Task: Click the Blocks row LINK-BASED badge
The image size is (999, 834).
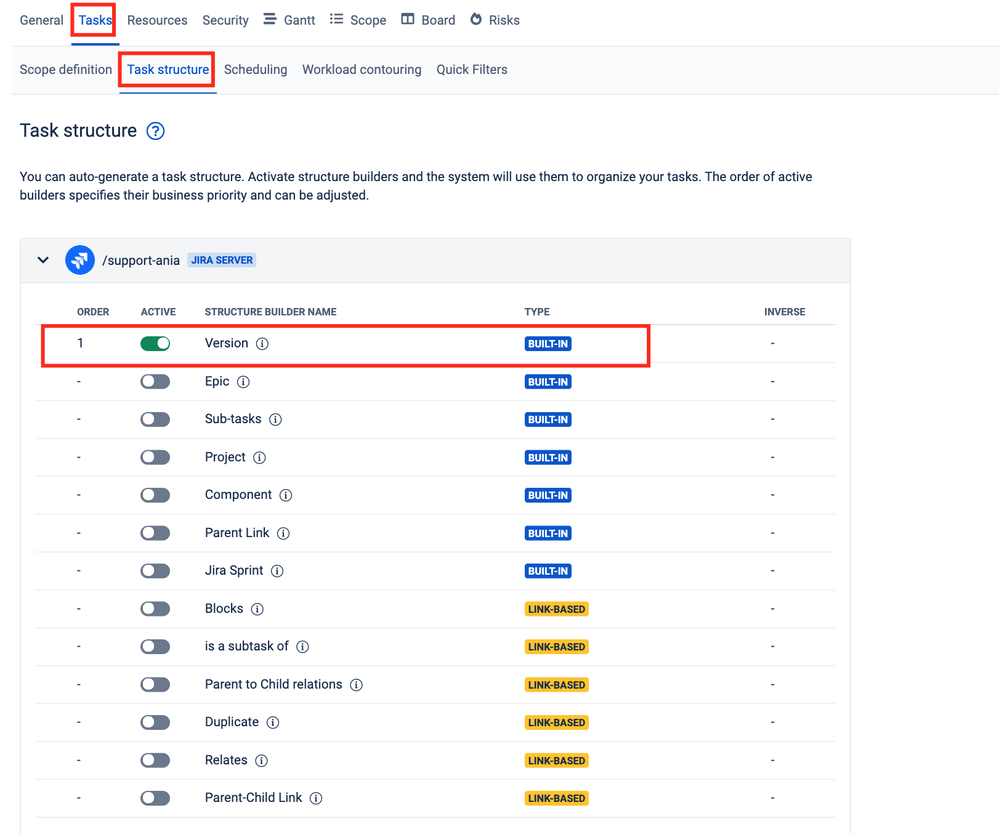Action: [x=556, y=609]
